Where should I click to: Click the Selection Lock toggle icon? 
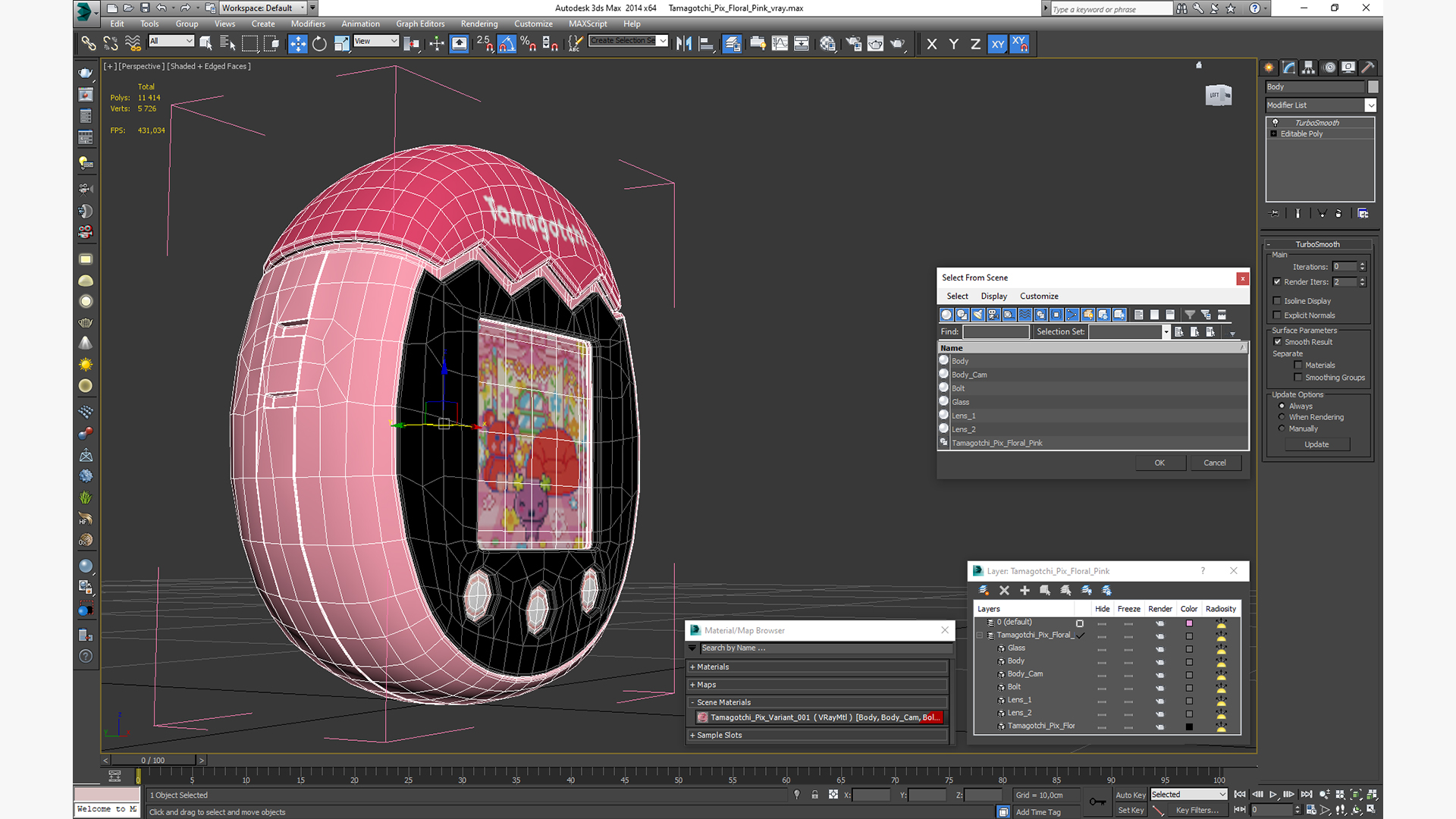click(x=814, y=795)
